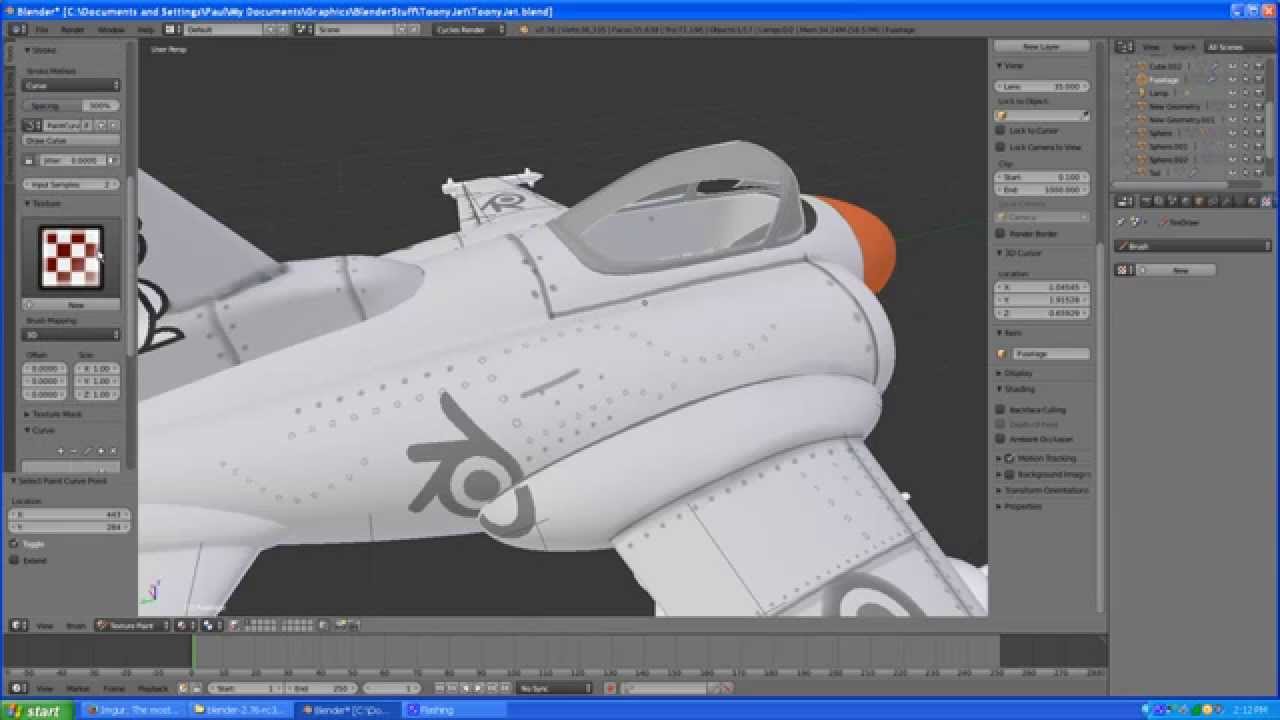1280x720 pixels.
Task: Open the Texture Paint mode dropdown
Action: 132,625
